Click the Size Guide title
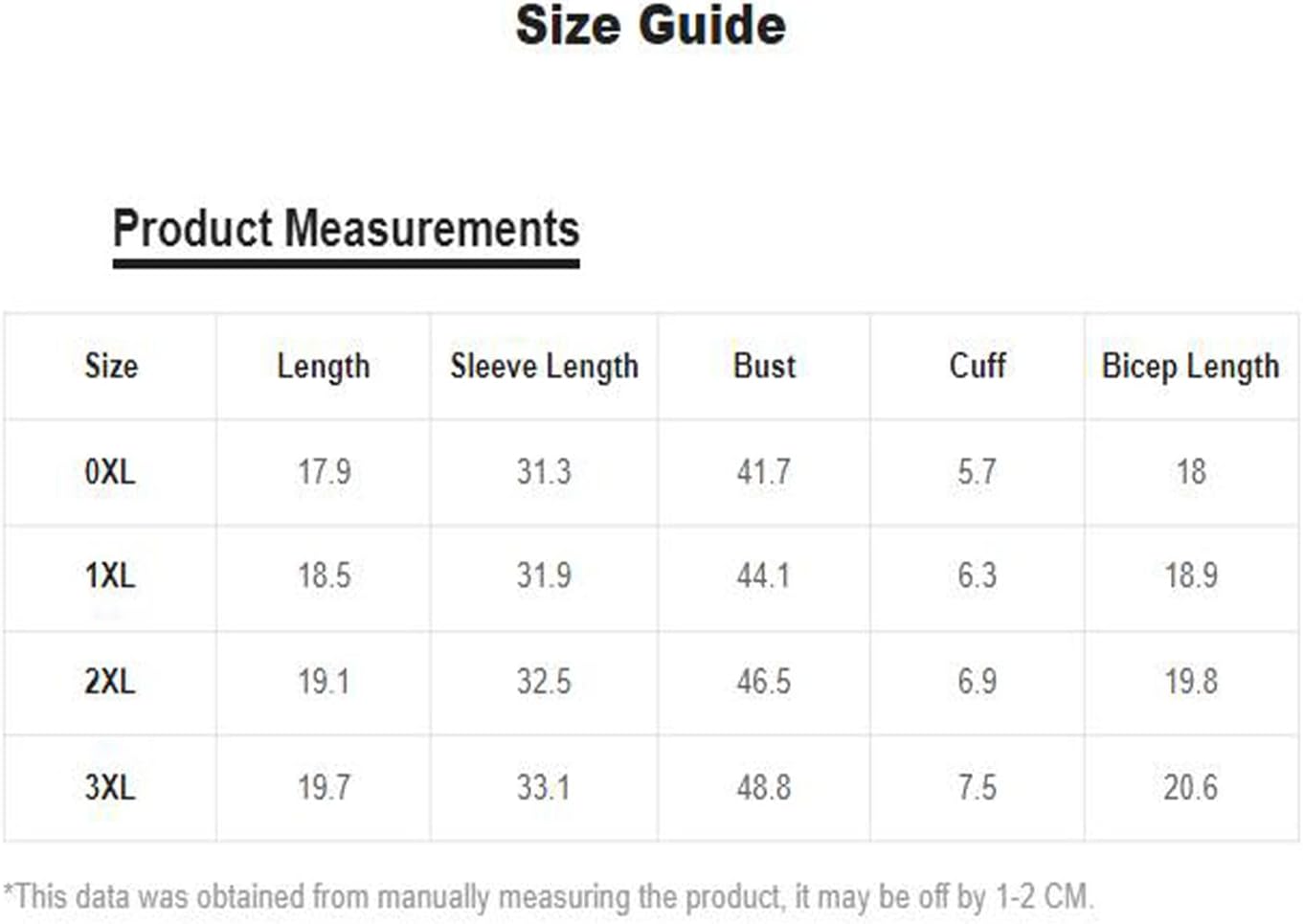1303x924 pixels. 651,26
